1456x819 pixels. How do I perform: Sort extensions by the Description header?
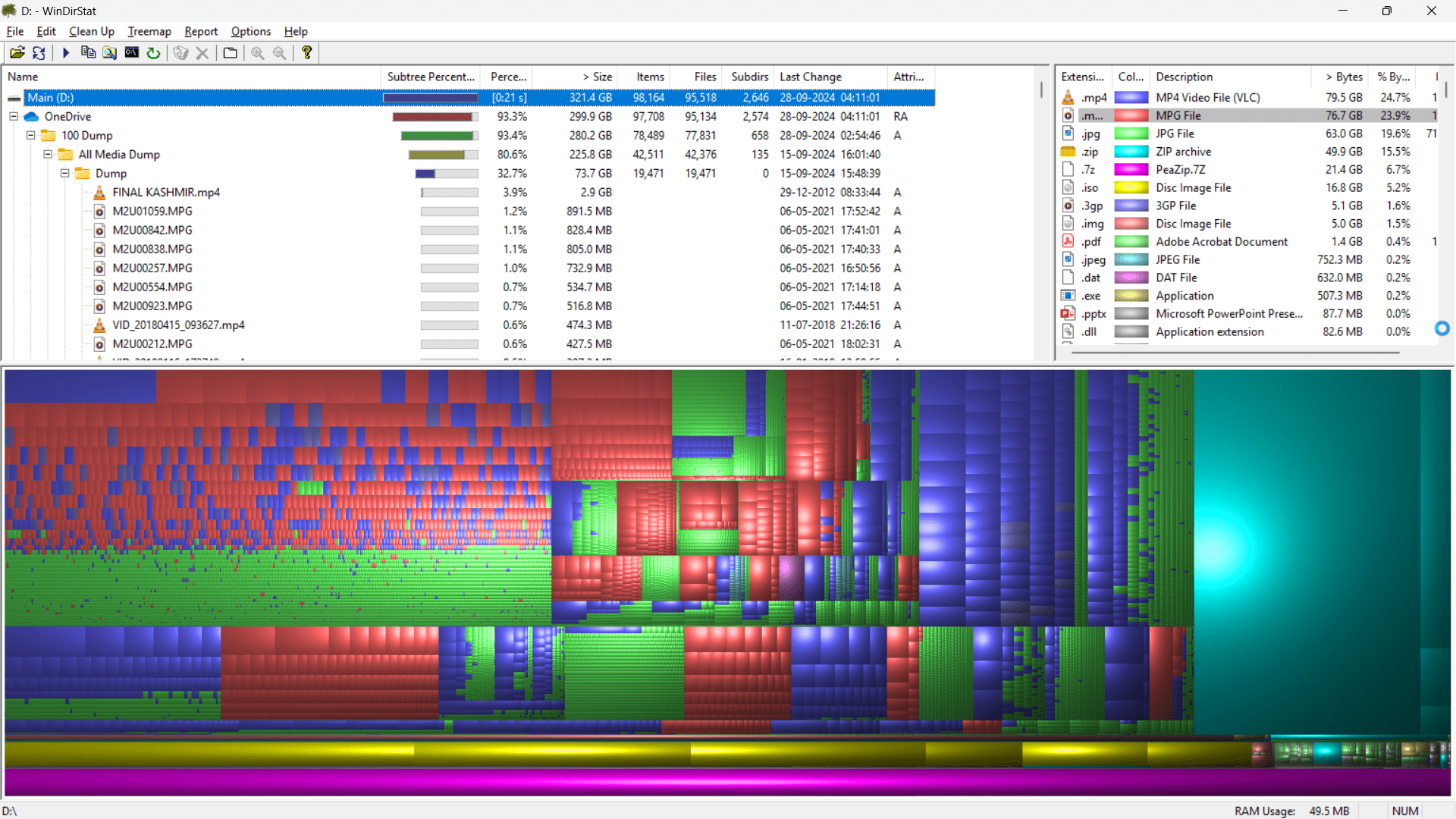click(x=1230, y=77)
